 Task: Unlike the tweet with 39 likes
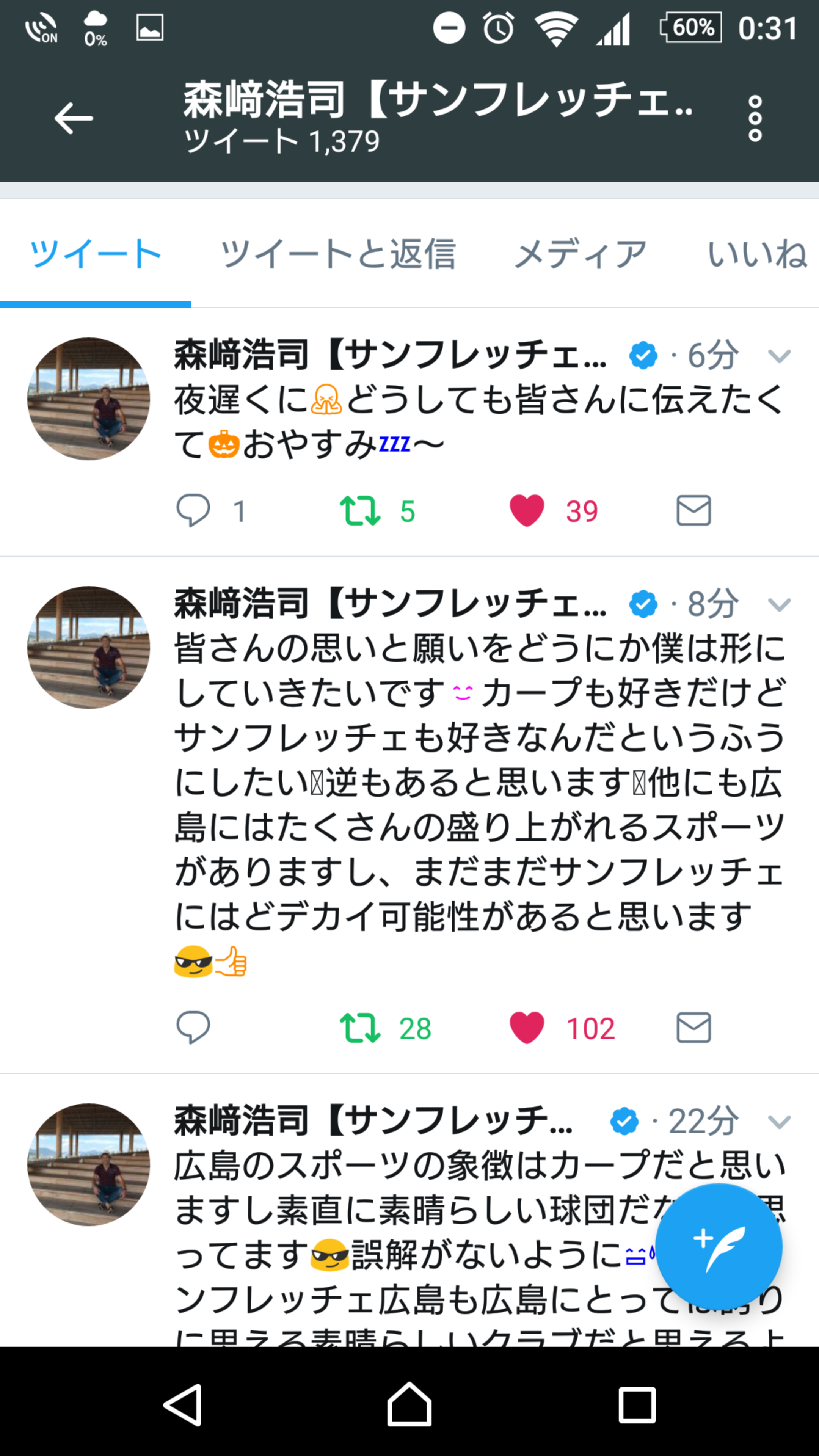(x=527, y=510)
